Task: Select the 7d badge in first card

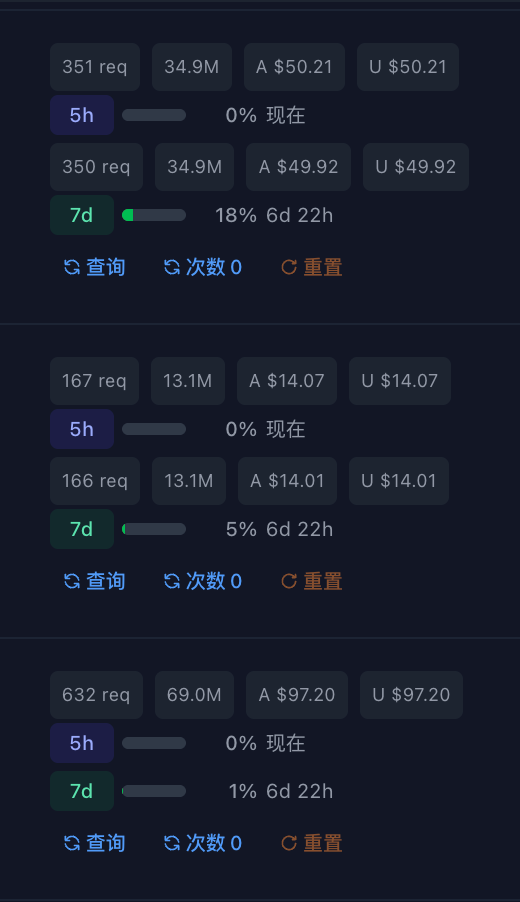Action: pyautogui.click(x=82, y=215)
